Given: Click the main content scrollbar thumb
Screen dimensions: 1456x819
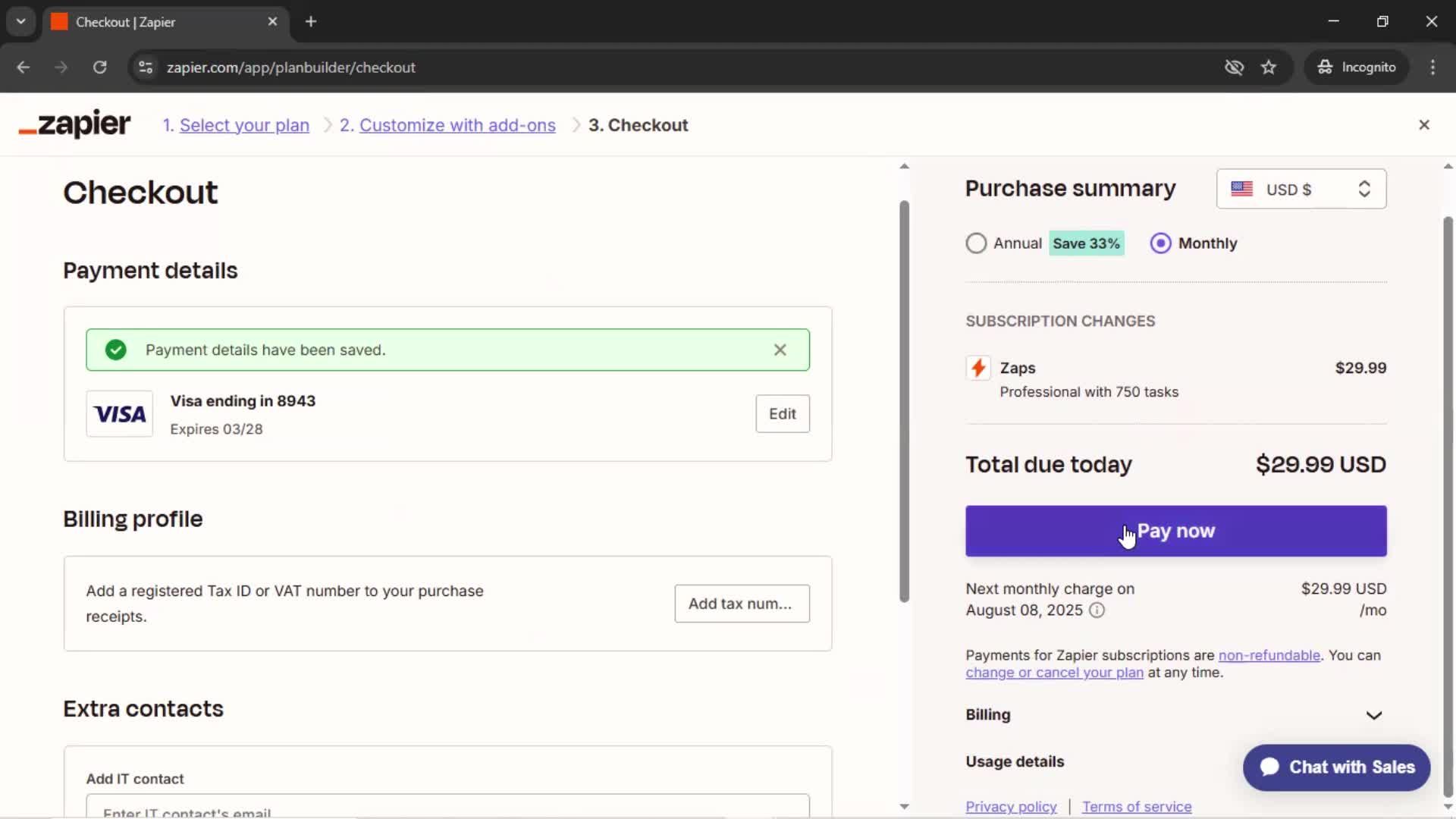Looking at the screenshot, I should tap(904, 402).
